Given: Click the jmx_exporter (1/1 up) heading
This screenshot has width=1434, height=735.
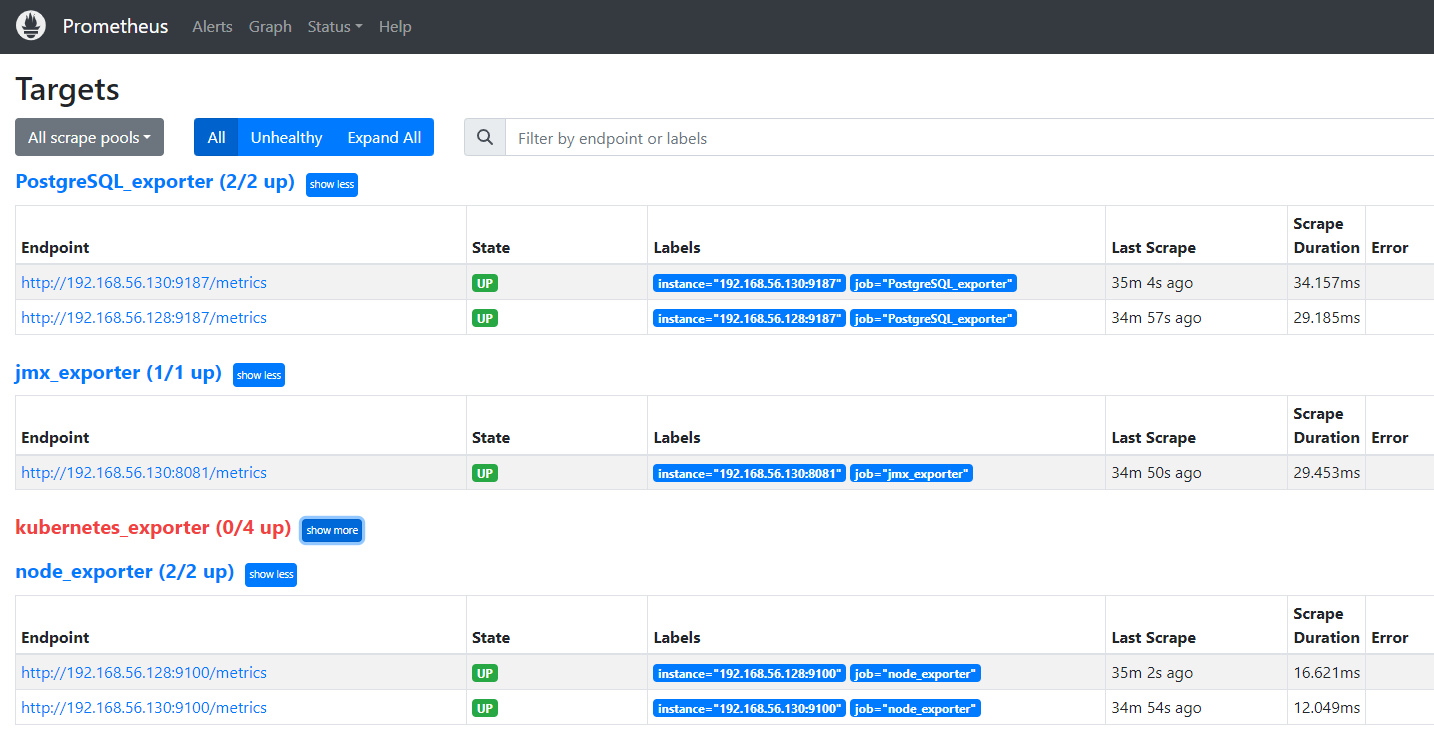Looking at the screenshot, I should point(118,372).
